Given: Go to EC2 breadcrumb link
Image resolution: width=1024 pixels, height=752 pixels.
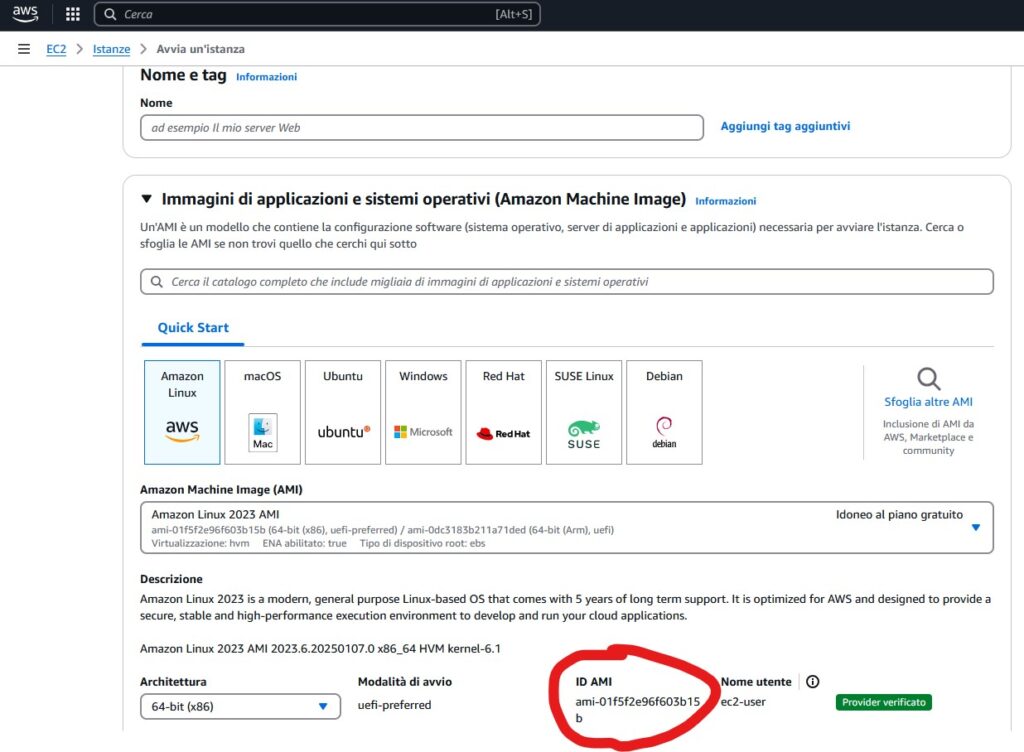Looking at the screenshot, I should coord(56,49).
